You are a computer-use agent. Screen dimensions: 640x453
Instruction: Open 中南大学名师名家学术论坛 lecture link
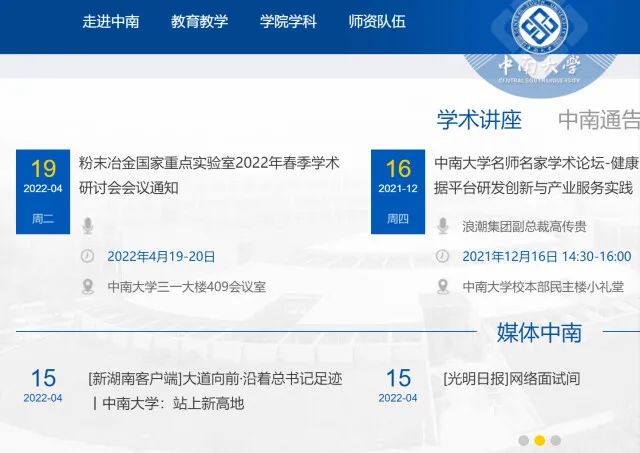coord(536,175)
